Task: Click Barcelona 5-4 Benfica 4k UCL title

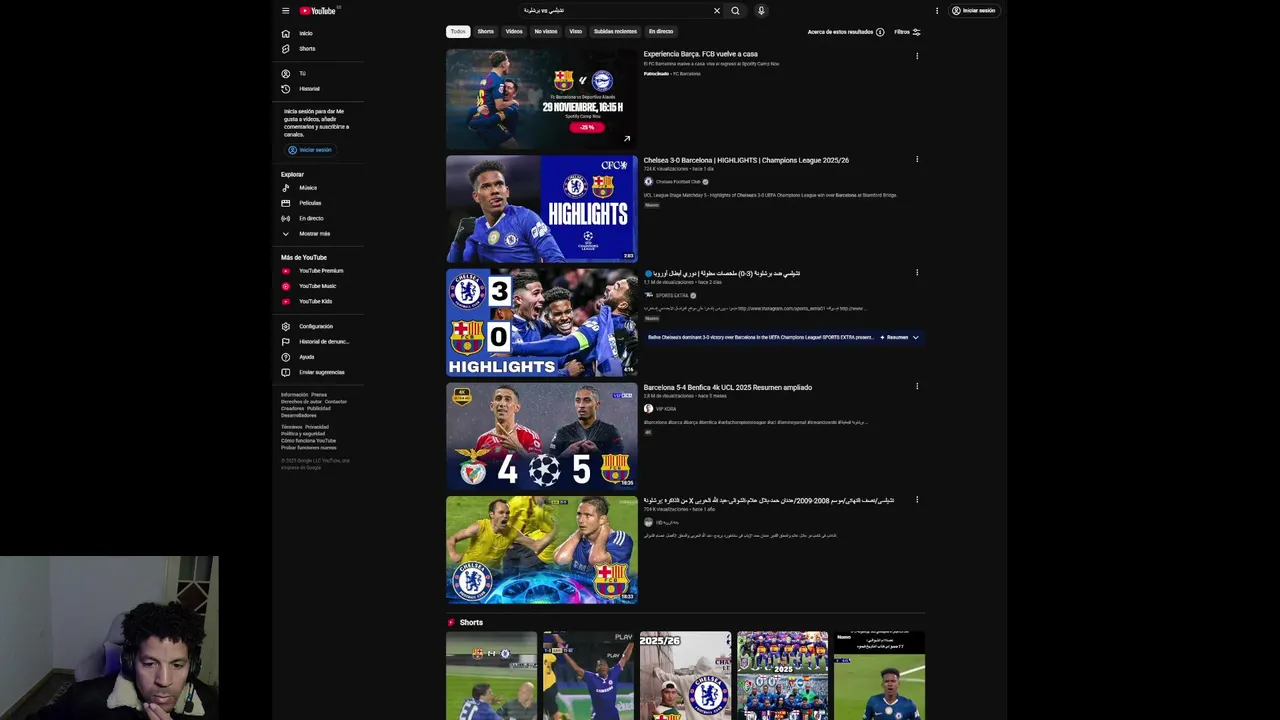Action: point(727,387)
